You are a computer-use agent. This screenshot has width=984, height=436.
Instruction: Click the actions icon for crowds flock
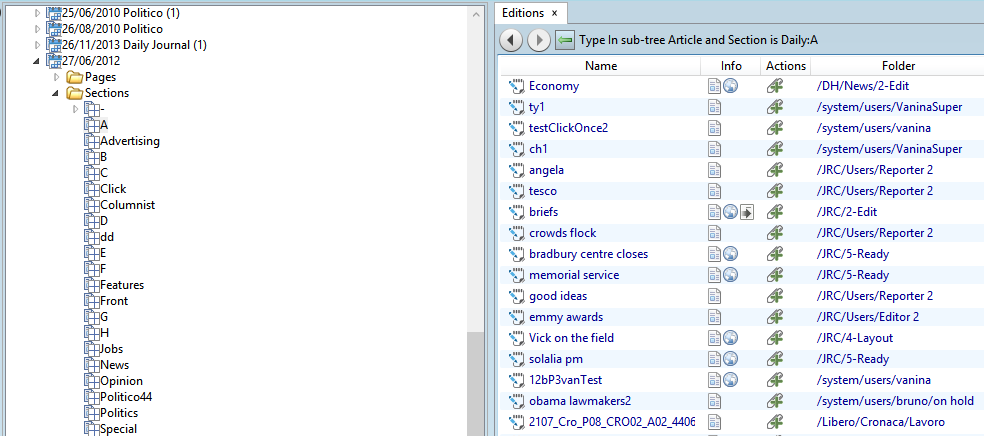tap(776, 233)
